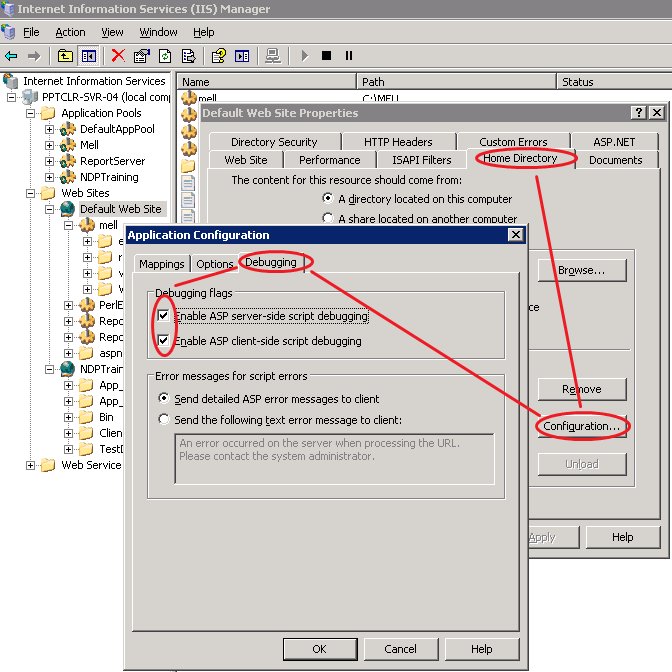The image size is (672, 672).
Task: Expand the Web Service Extensions node
Action: coord(30,465)
